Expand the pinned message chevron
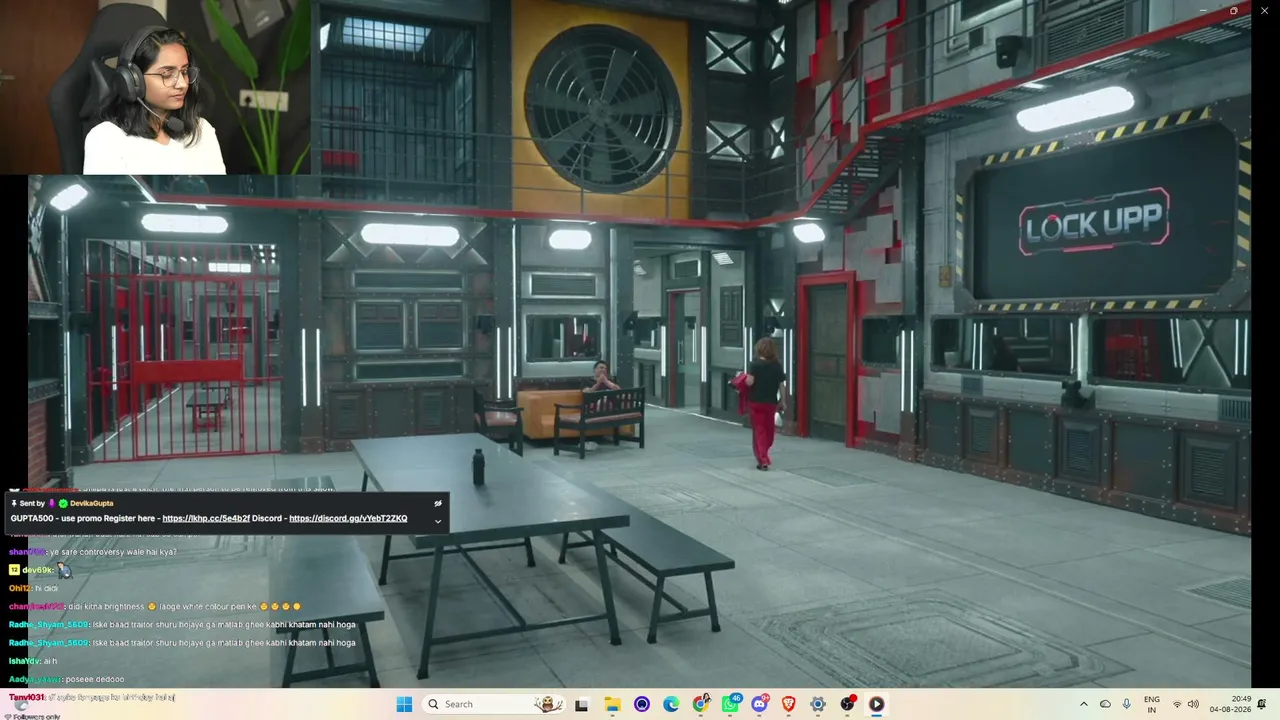This screenshot has width=1280, height=720. 438,521
